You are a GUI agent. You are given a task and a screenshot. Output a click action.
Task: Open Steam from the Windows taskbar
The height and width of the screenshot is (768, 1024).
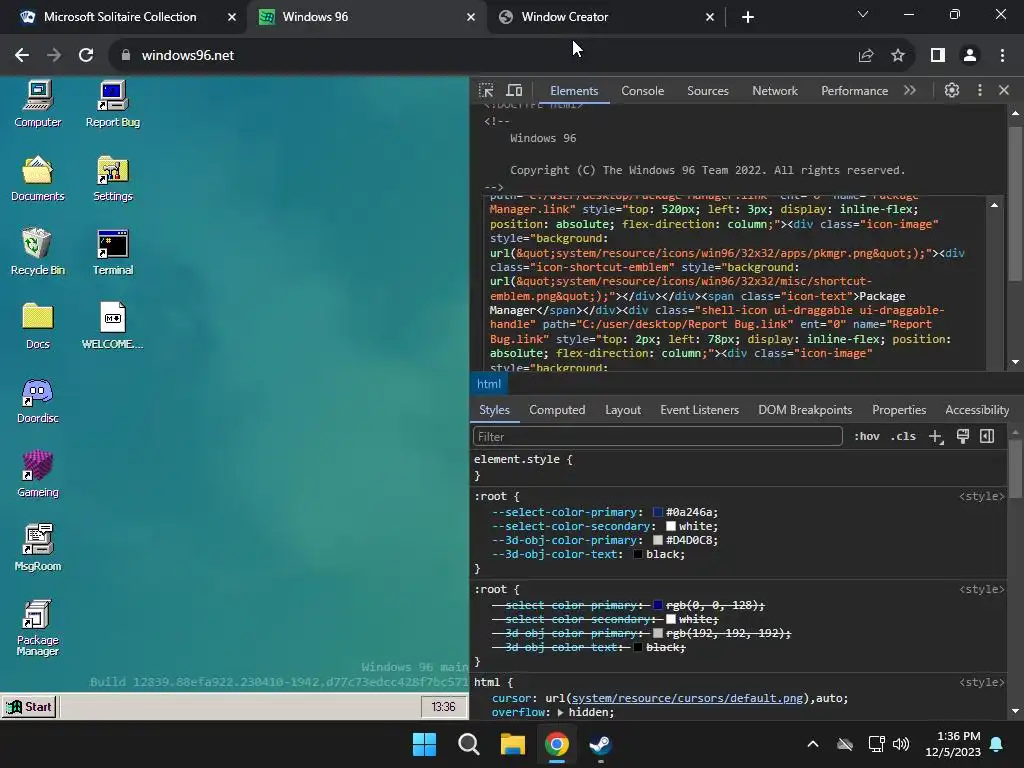[x=600, y=744]
